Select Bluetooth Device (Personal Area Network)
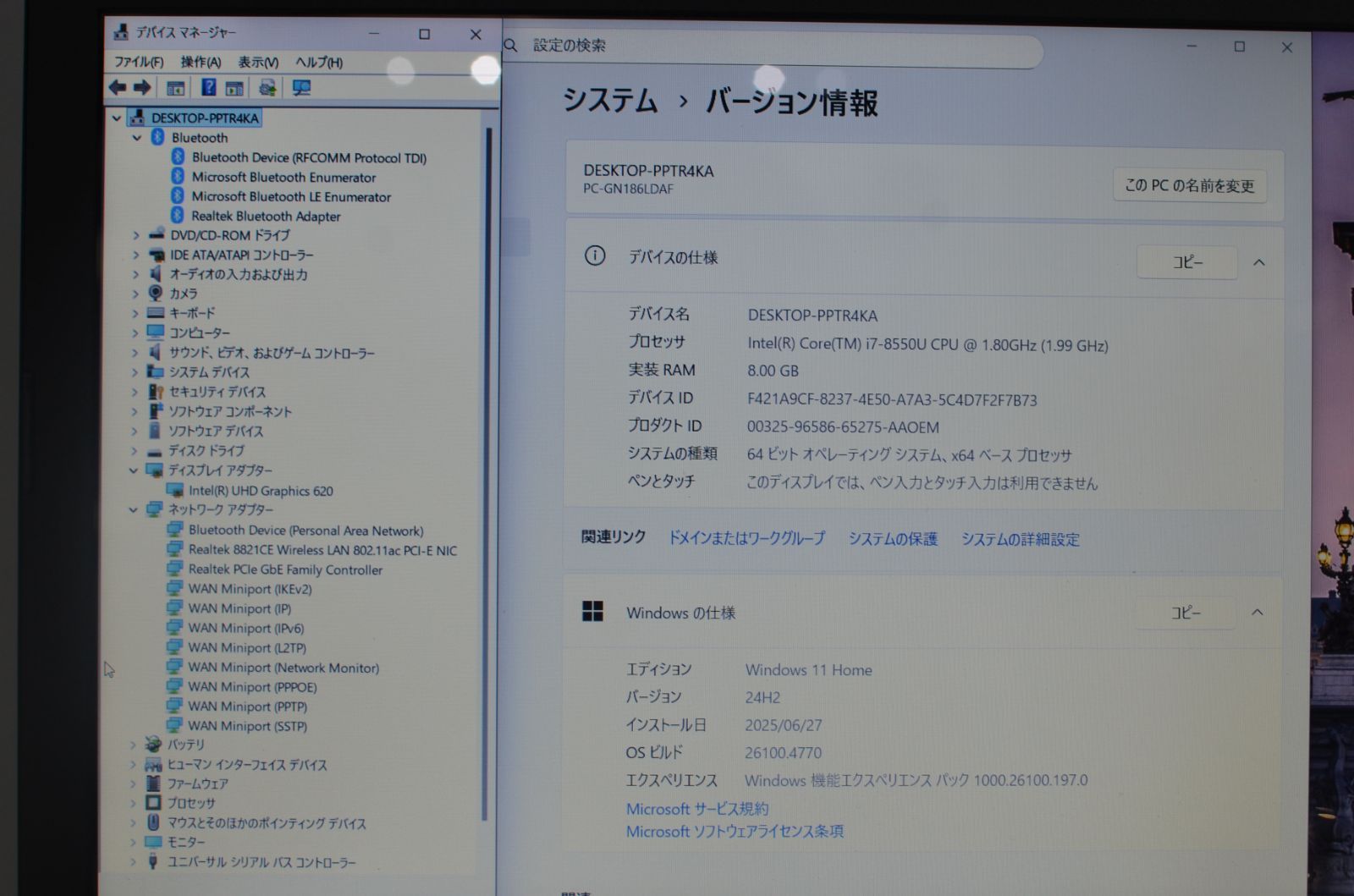 pyautogui.click(x=305, y=530)
